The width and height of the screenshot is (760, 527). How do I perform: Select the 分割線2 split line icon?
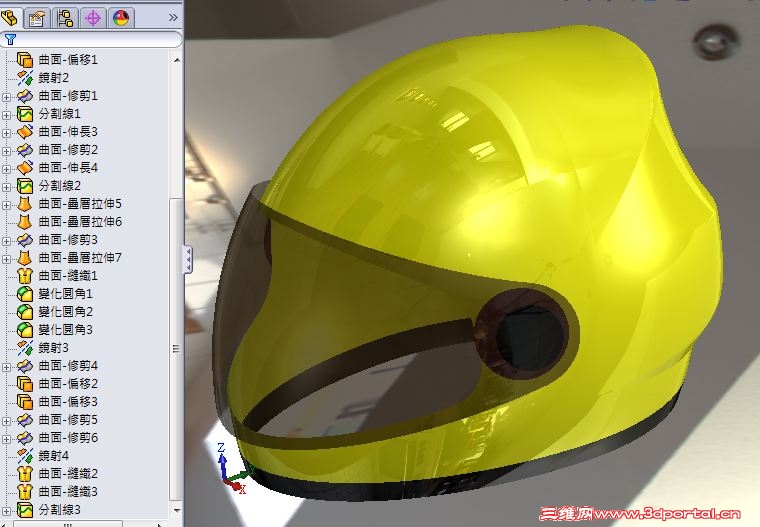coord(25,186)
